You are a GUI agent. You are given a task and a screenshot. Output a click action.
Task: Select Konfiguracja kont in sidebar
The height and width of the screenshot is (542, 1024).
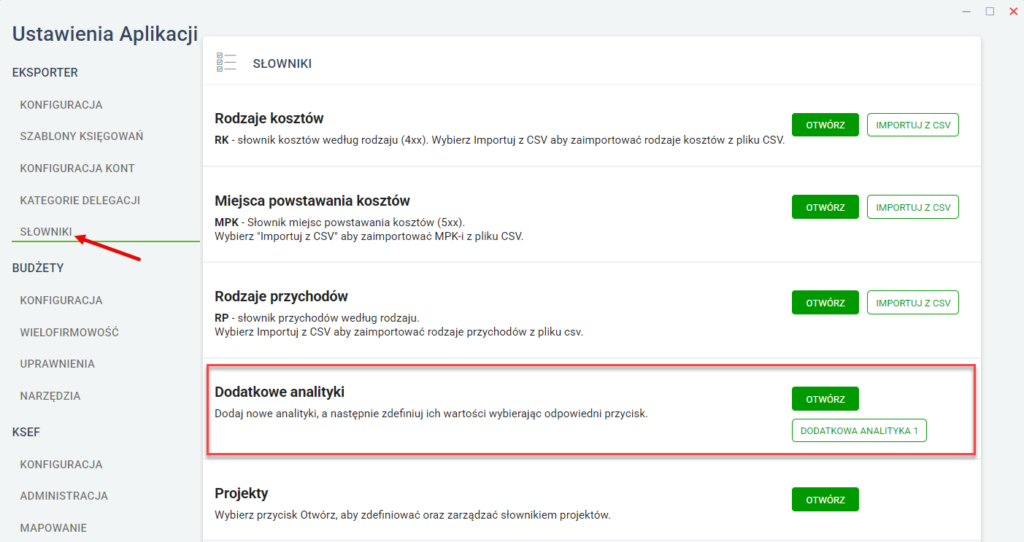tap(77, 168)
